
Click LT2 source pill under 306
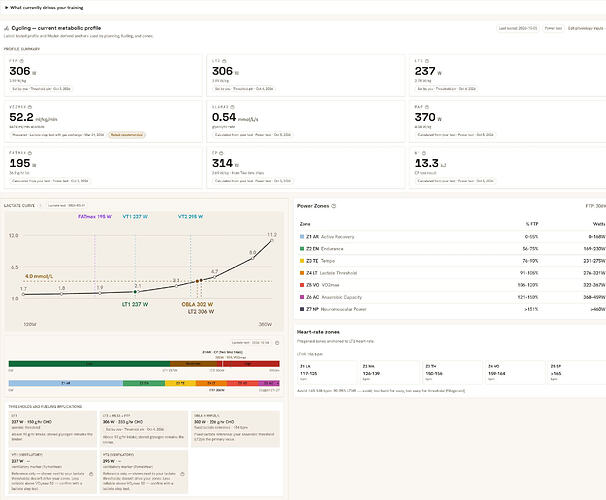point(243,89)
